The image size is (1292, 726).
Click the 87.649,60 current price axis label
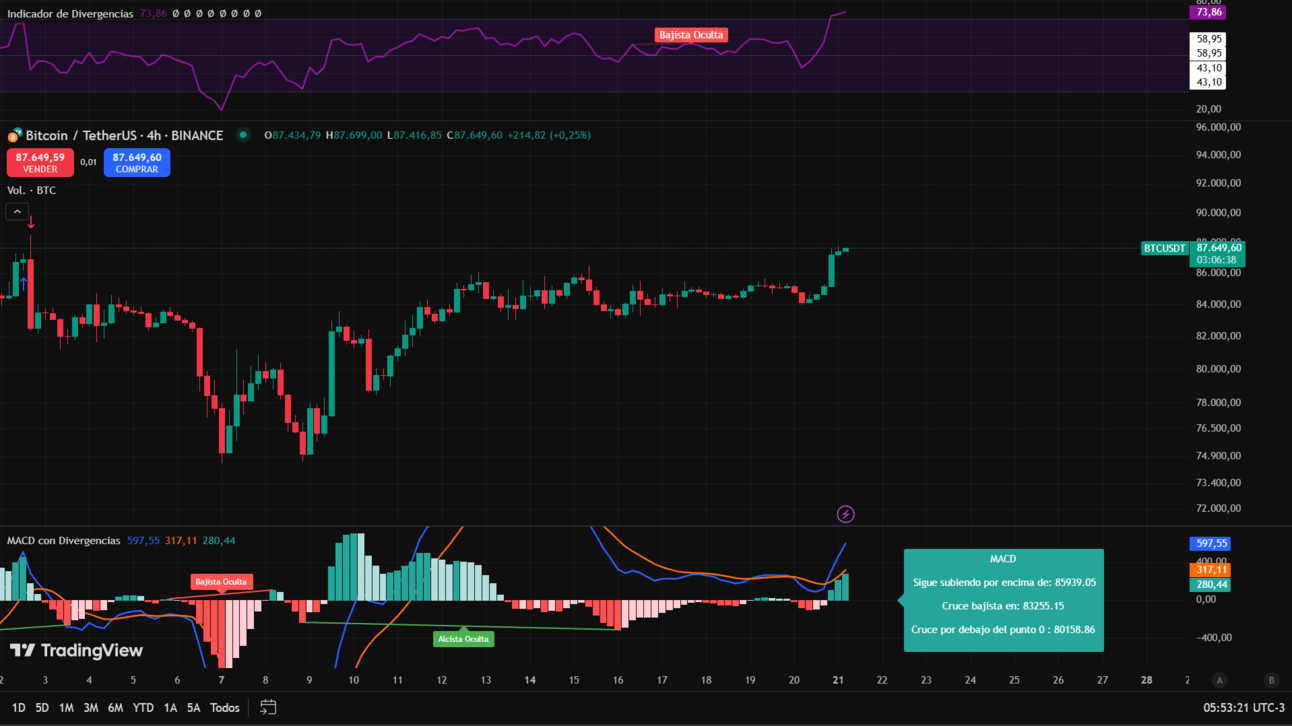[1217, 248]
